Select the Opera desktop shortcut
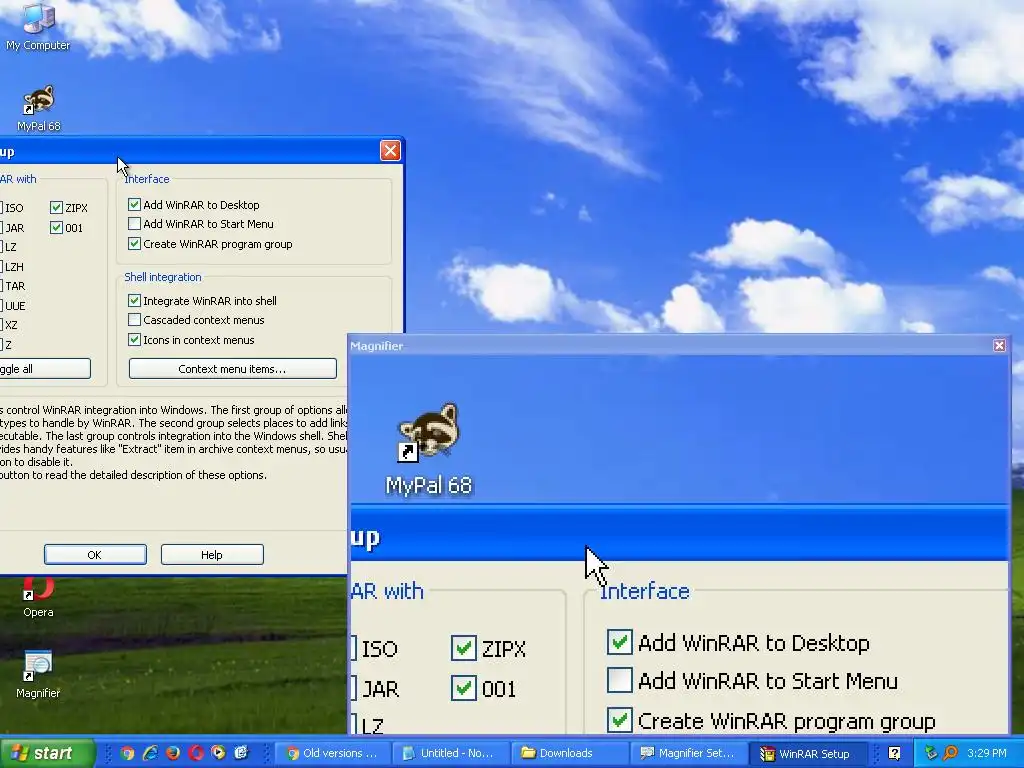 (38, 597)
